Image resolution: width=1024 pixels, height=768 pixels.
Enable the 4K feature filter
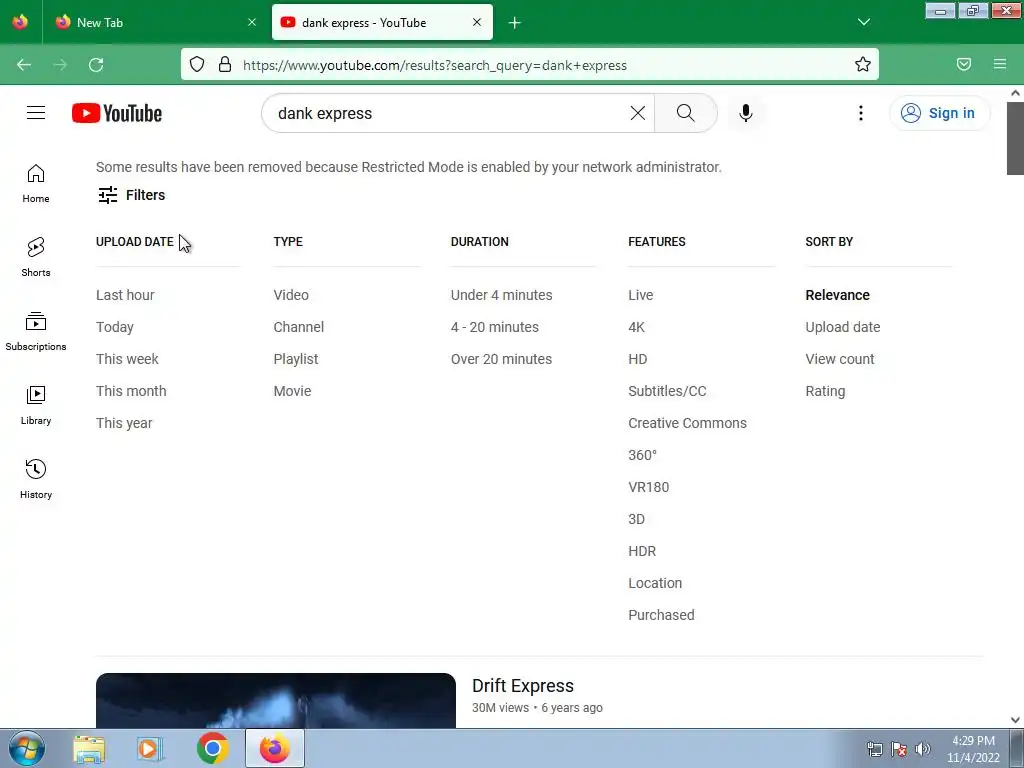637,327
